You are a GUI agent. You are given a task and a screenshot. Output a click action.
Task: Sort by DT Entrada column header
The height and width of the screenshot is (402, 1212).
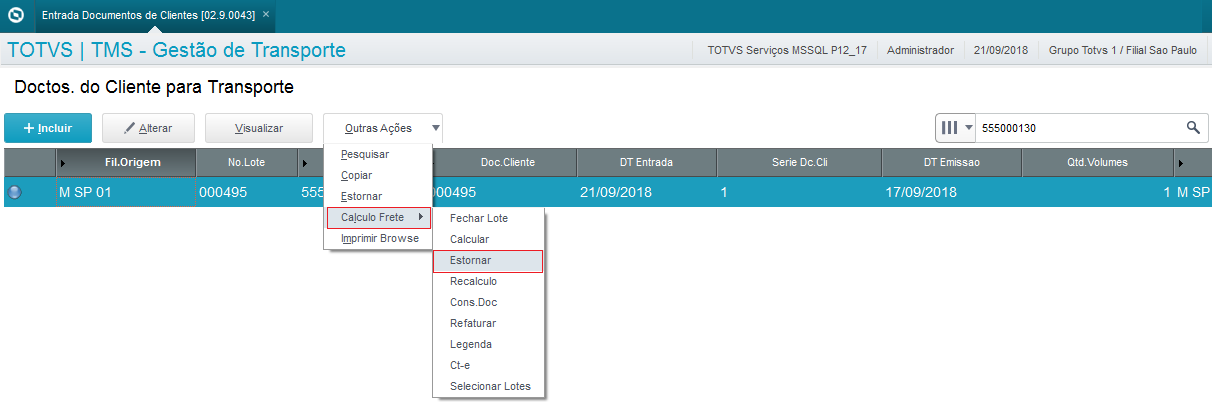point(646,162)
